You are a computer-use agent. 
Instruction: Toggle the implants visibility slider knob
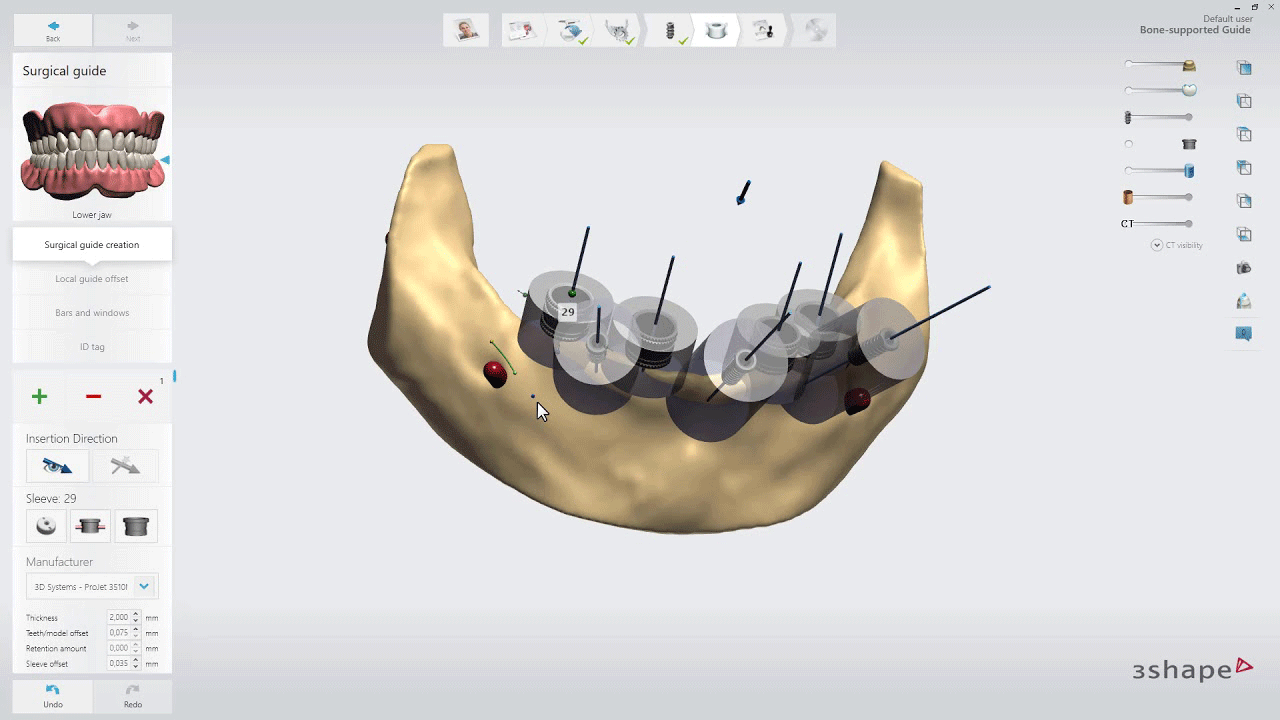(1188, 116)
